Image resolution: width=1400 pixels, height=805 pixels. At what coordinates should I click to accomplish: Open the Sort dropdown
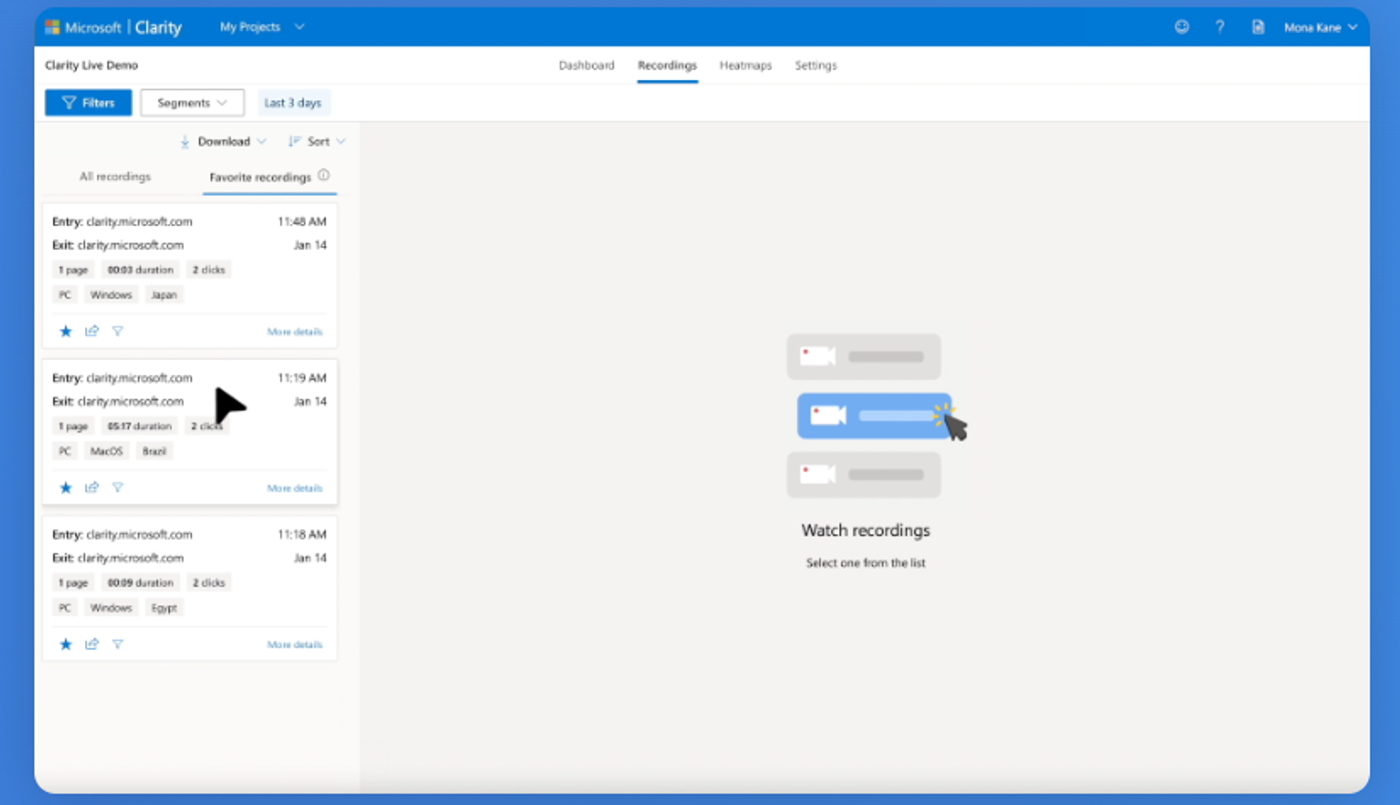[316, 142]
